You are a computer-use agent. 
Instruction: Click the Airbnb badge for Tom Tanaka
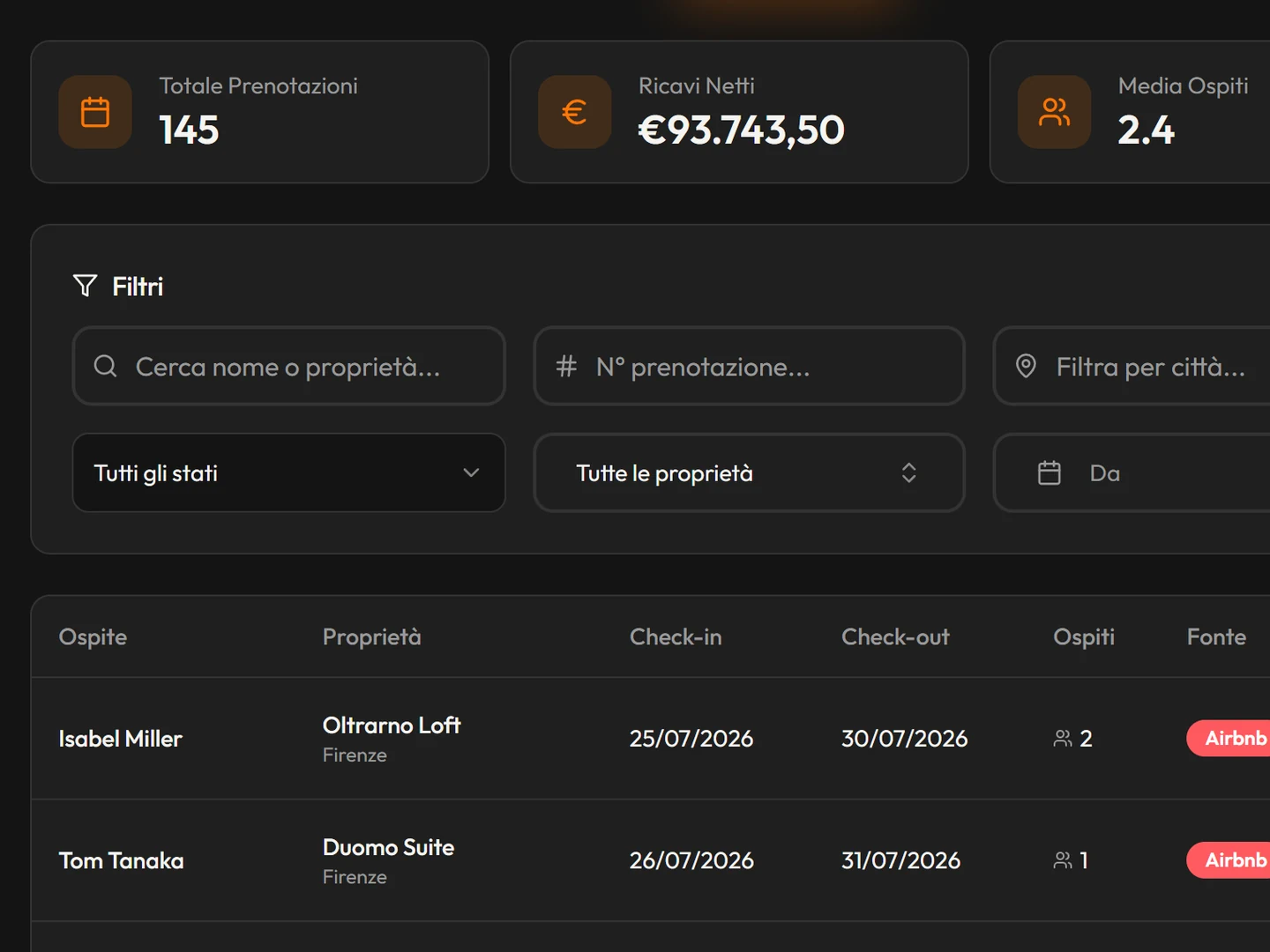click(x=1229, y=860)
